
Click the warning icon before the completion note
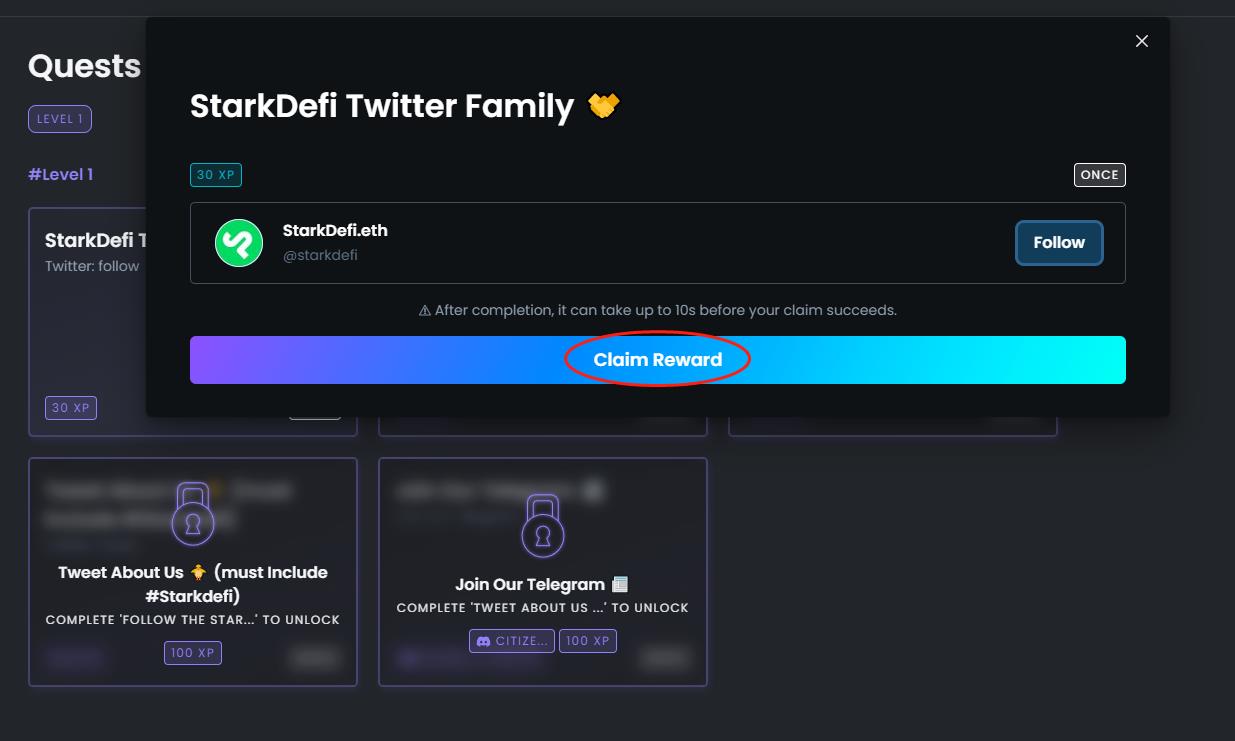pyautogui.click(x=425, y=311)
